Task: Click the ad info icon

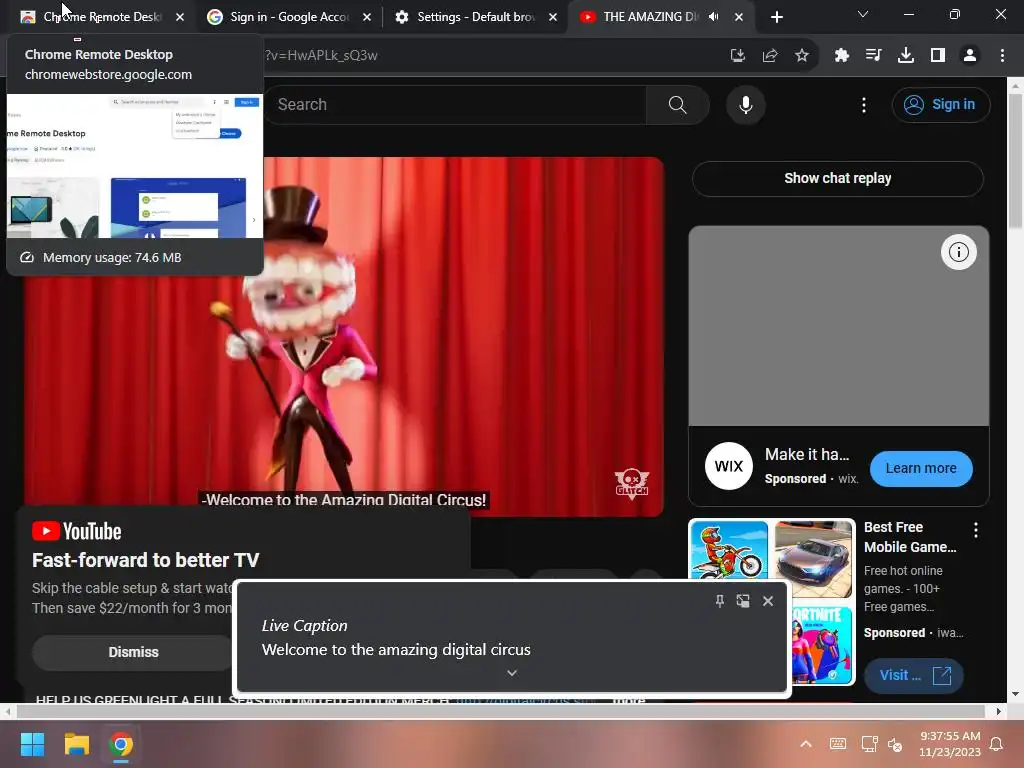Action: 958,252
